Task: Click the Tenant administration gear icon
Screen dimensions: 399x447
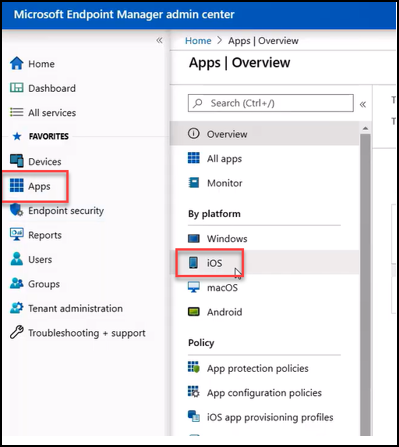Action: 17,308
